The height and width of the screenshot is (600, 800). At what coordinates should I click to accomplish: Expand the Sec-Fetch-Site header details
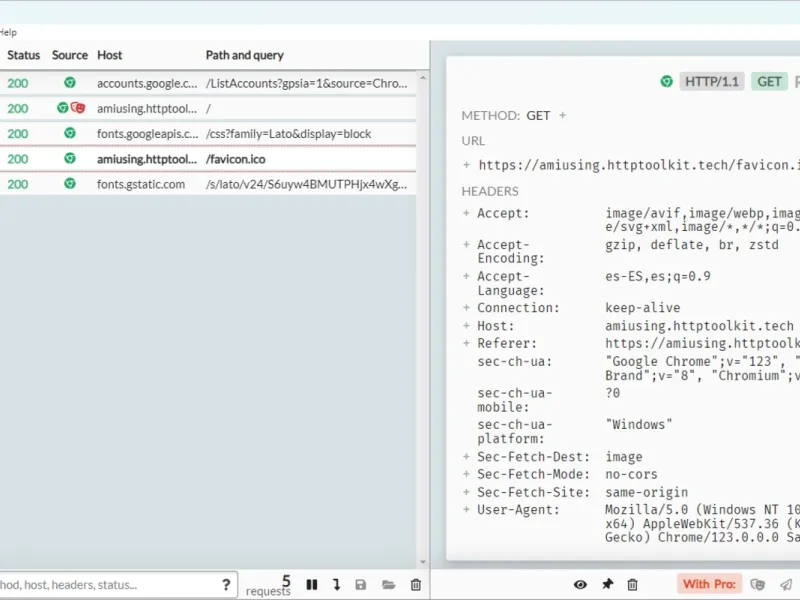click(466, 492)
